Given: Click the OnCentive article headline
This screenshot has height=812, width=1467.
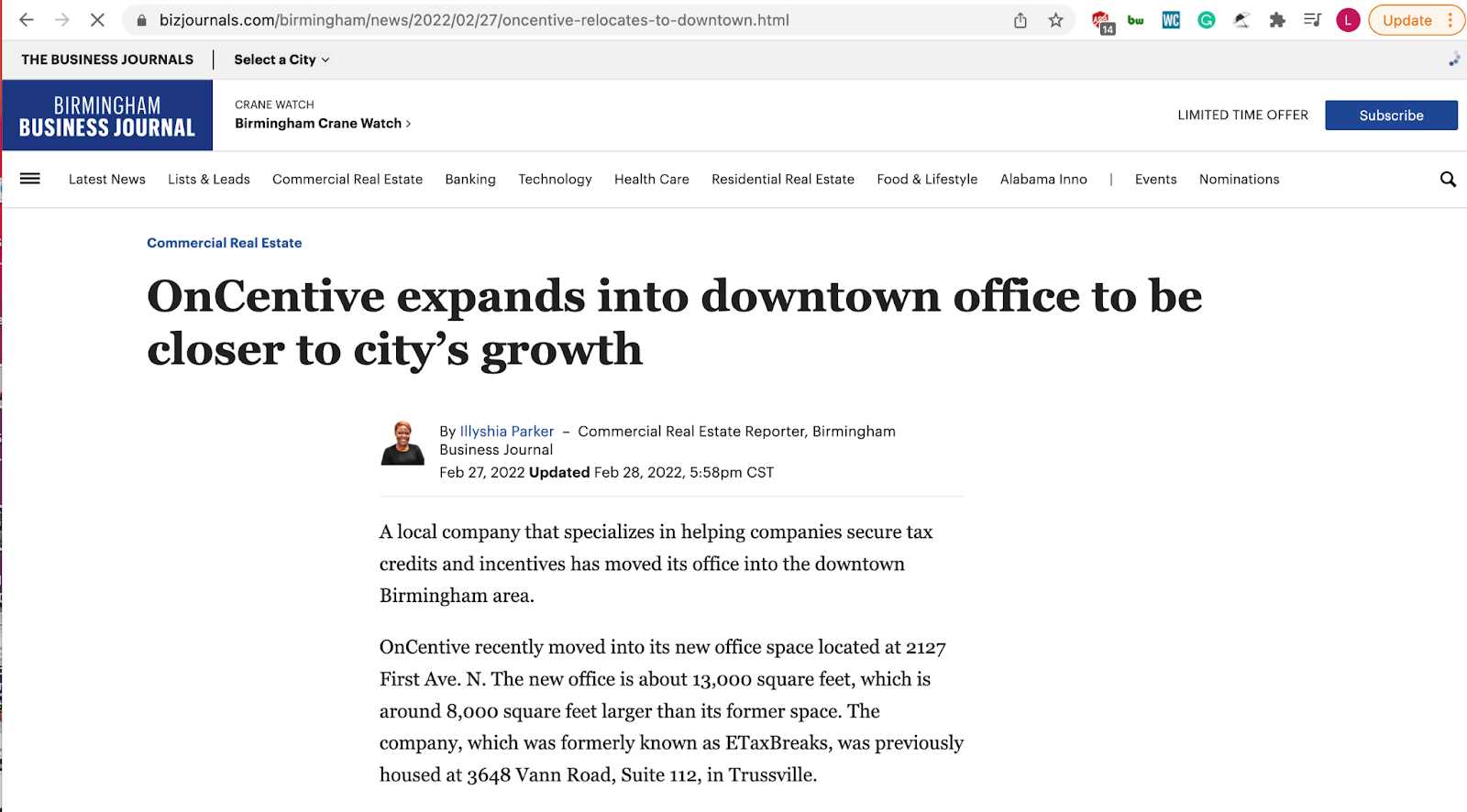Looking at the screenshot, I should (x=674, y=323).
